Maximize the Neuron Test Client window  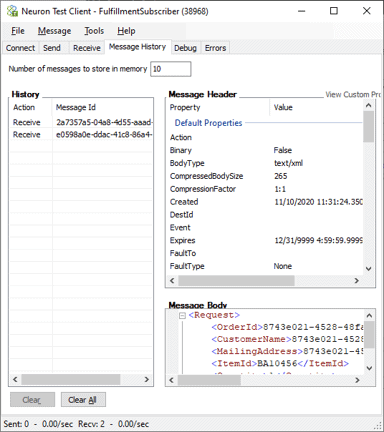[x=334, y=11]
